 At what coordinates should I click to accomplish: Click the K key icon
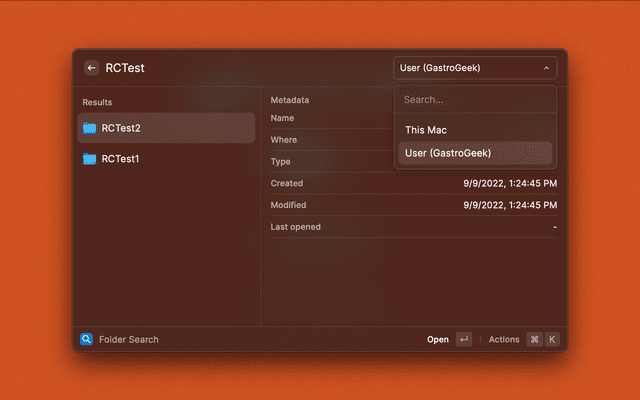click(x=552, y=339)
